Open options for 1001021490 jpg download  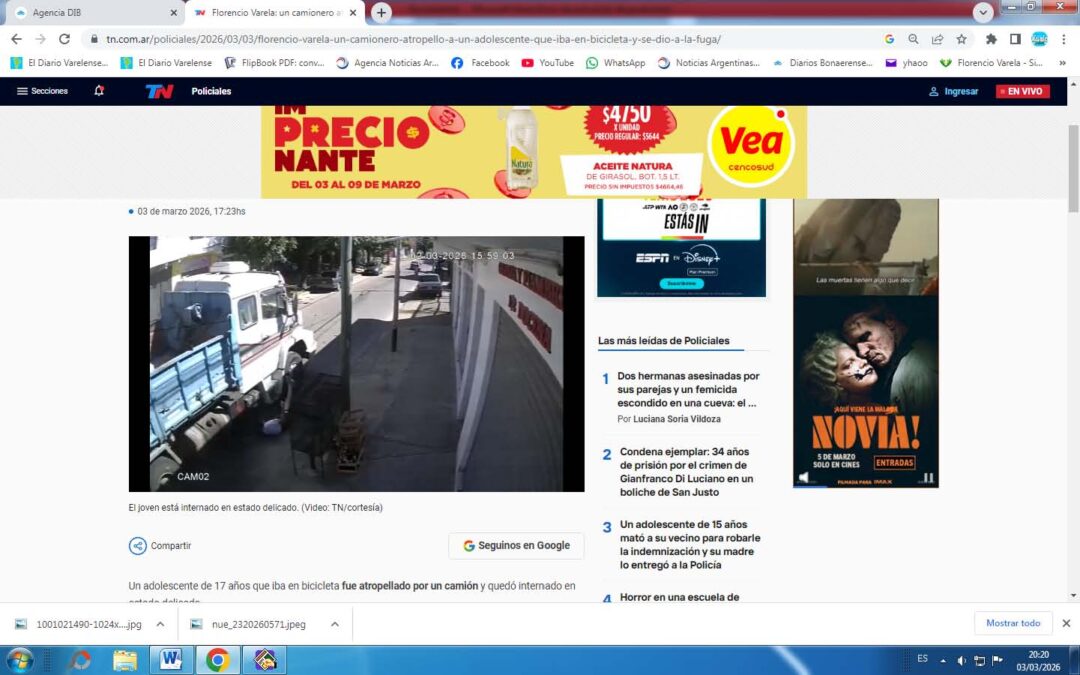tap(160, 624)
